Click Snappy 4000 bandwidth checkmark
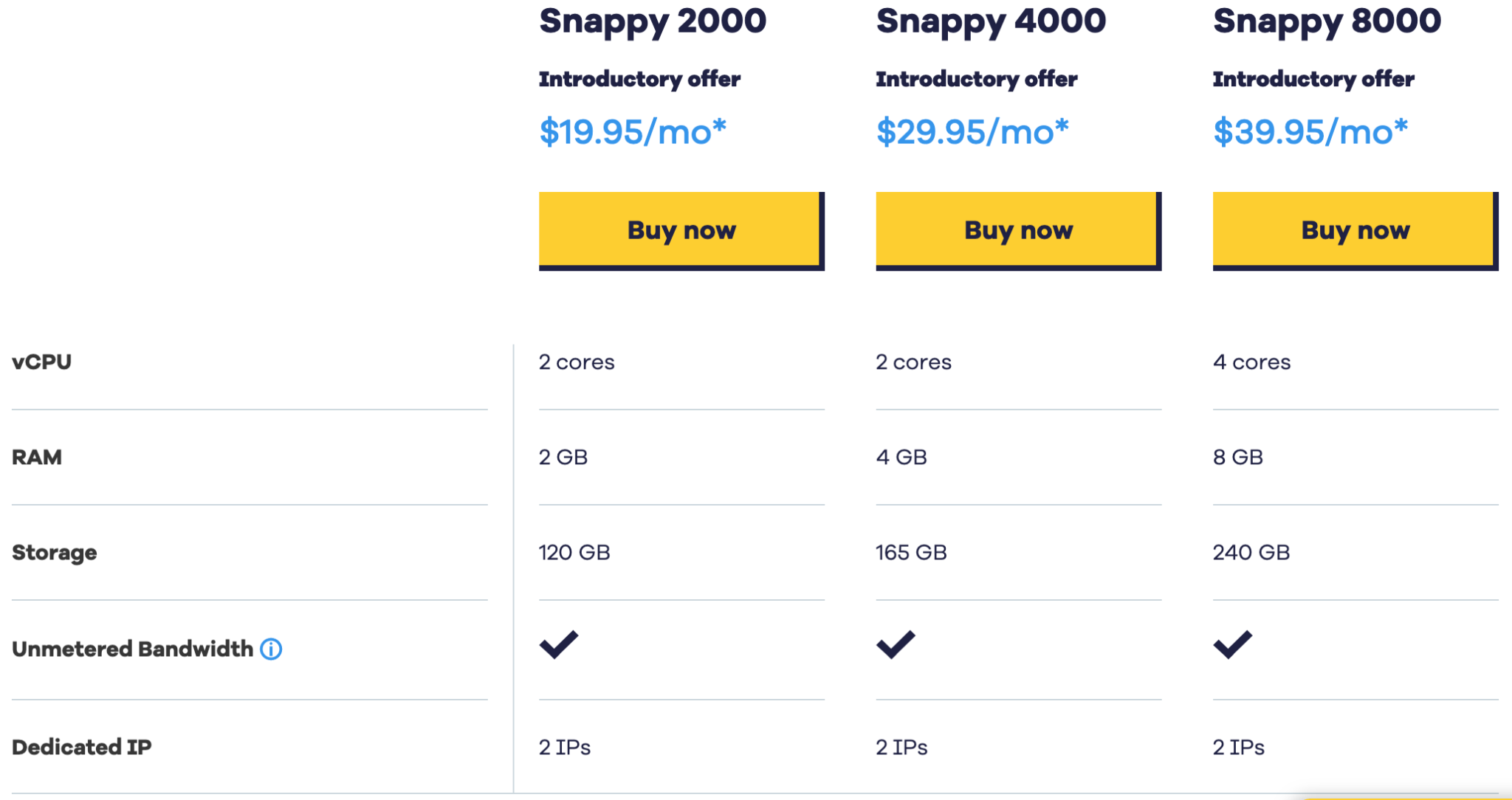Viewport: 1512px width, 800px height. click(896, 644)
